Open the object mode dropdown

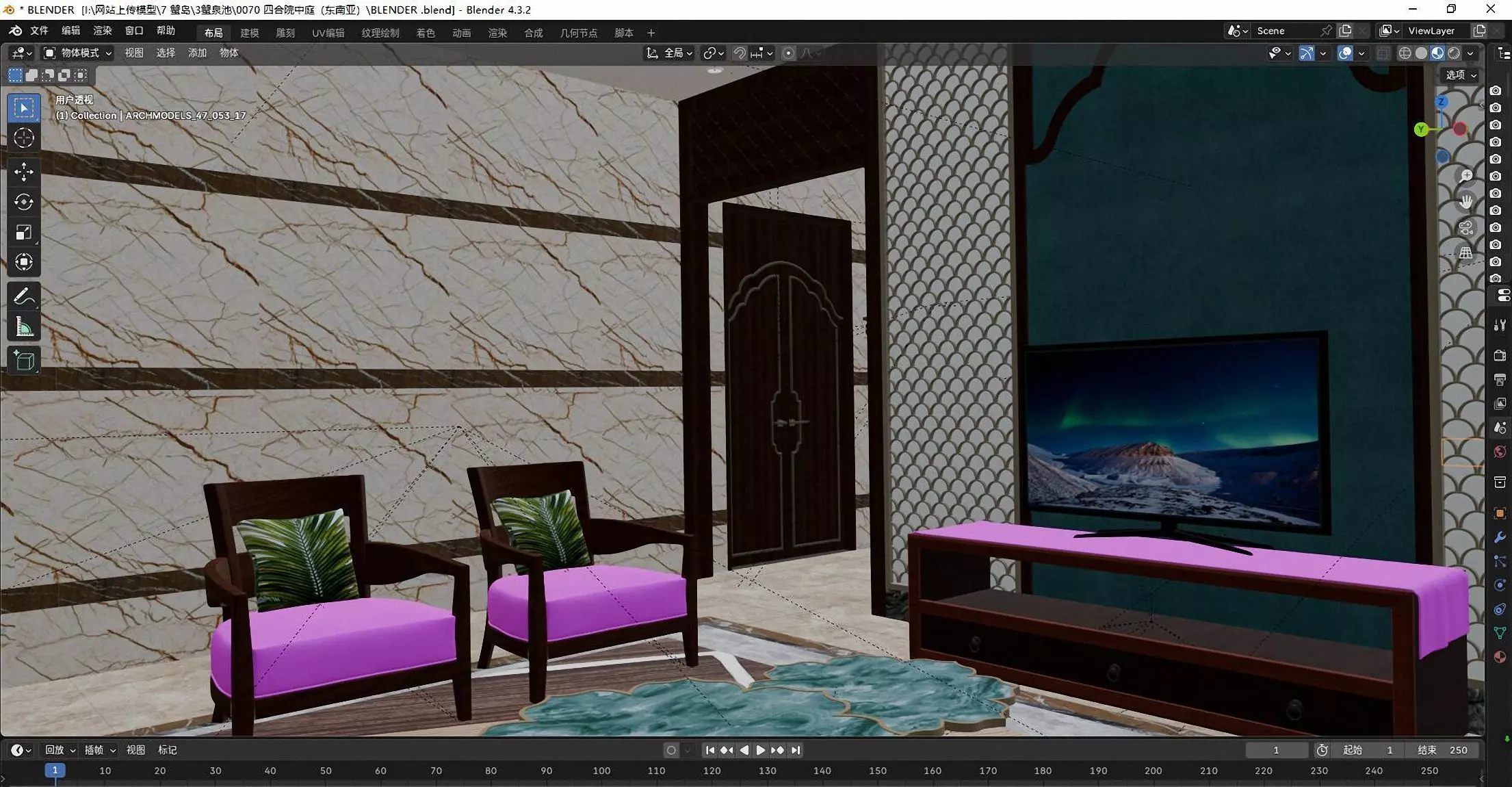(x=77, y=53)
